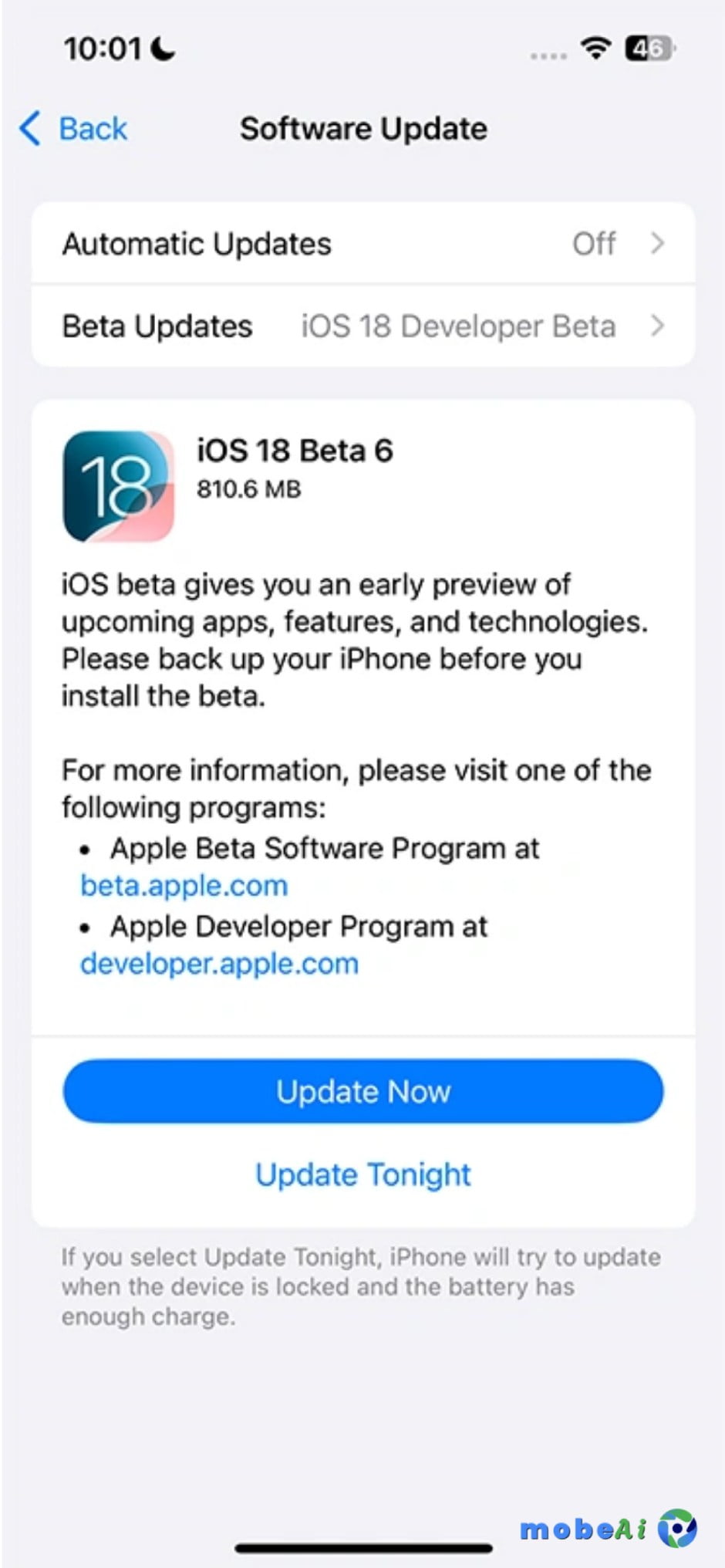Tap the mobeAi watermark logo icon
Image resolution: width=725 pixels, height=1568 pixels.
click(677, 1528)
